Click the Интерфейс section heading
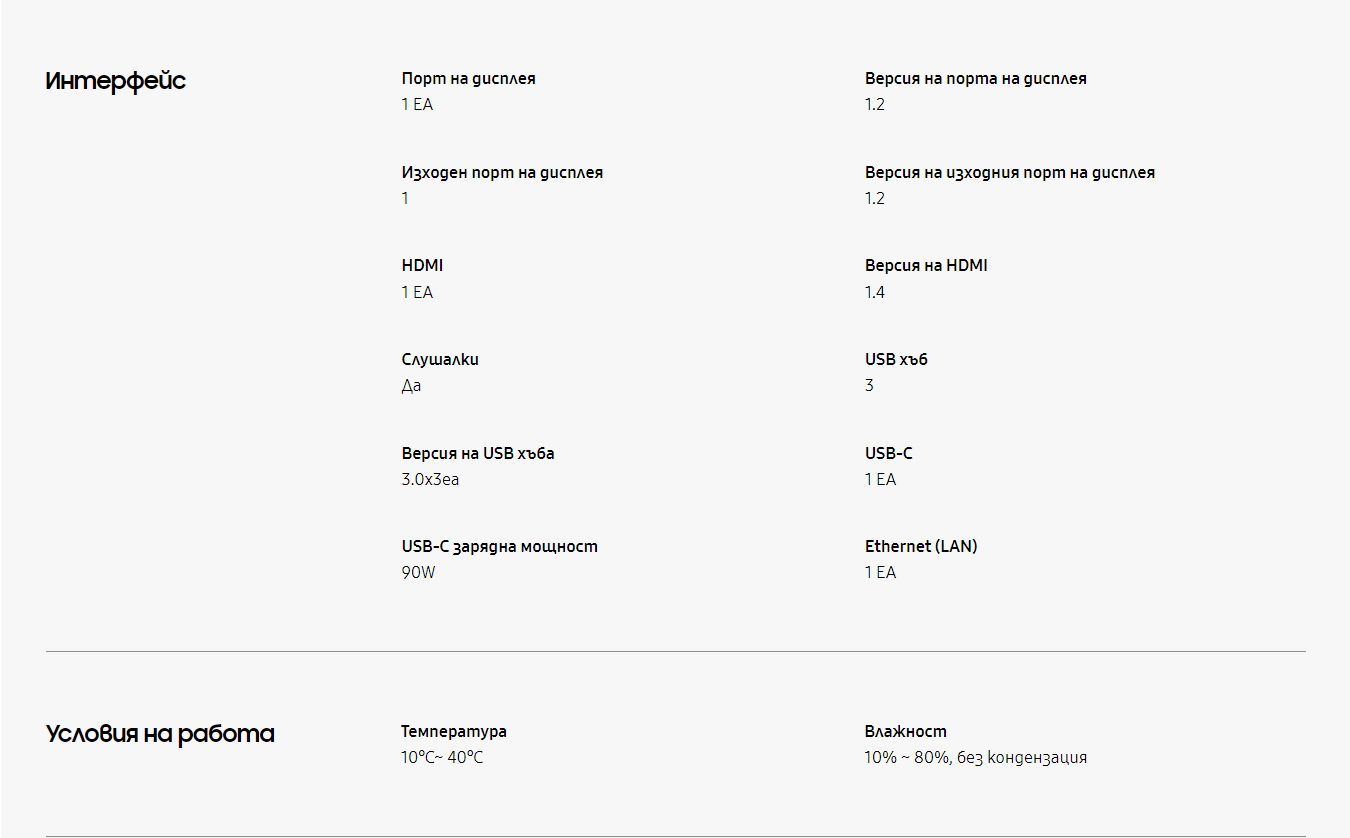Screen dimensions: 1350x838 tap(116, 81)
